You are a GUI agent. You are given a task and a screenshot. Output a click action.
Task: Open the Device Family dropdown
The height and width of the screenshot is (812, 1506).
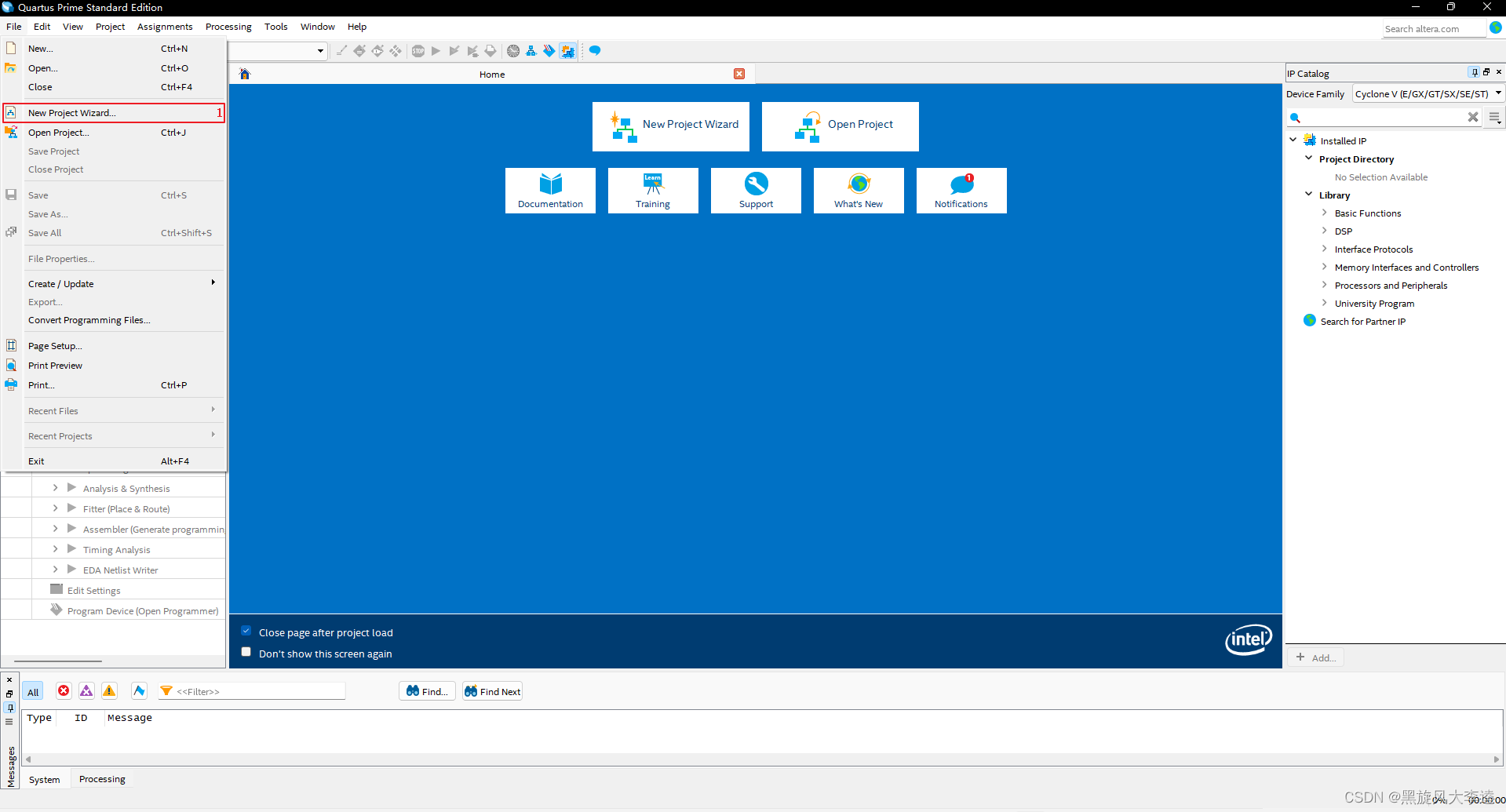point(1428,93)
